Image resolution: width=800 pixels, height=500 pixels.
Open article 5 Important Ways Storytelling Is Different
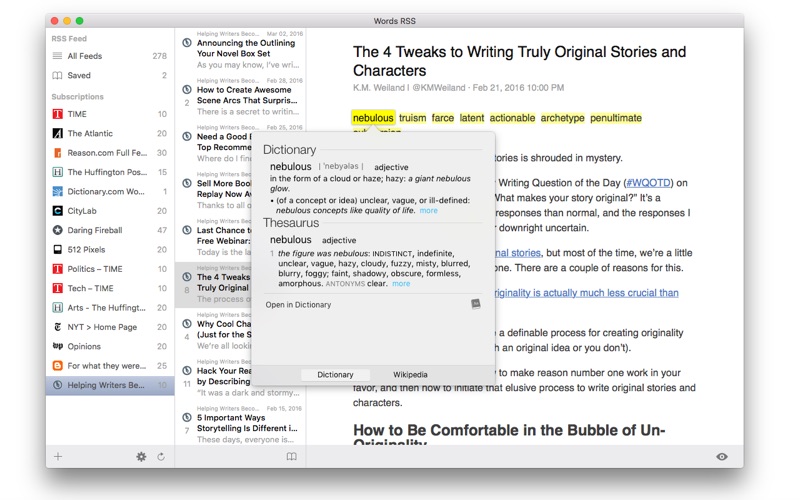[240, 425]
